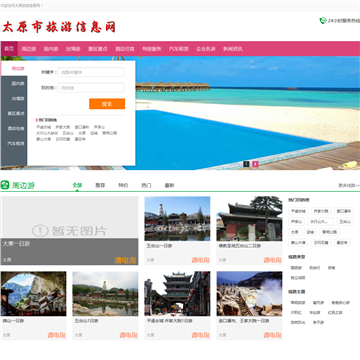Open the 五台山1日游 lake photo
Image resolution: width=360 pixels, height=360 pixels.
coord(105,293)
